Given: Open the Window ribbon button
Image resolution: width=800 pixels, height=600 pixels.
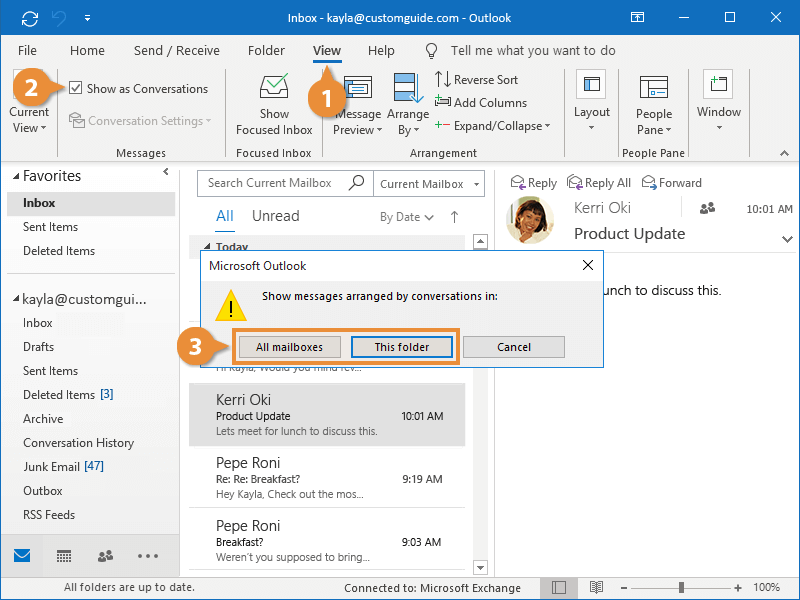Looking at the screenshot, I should [718, 101].
